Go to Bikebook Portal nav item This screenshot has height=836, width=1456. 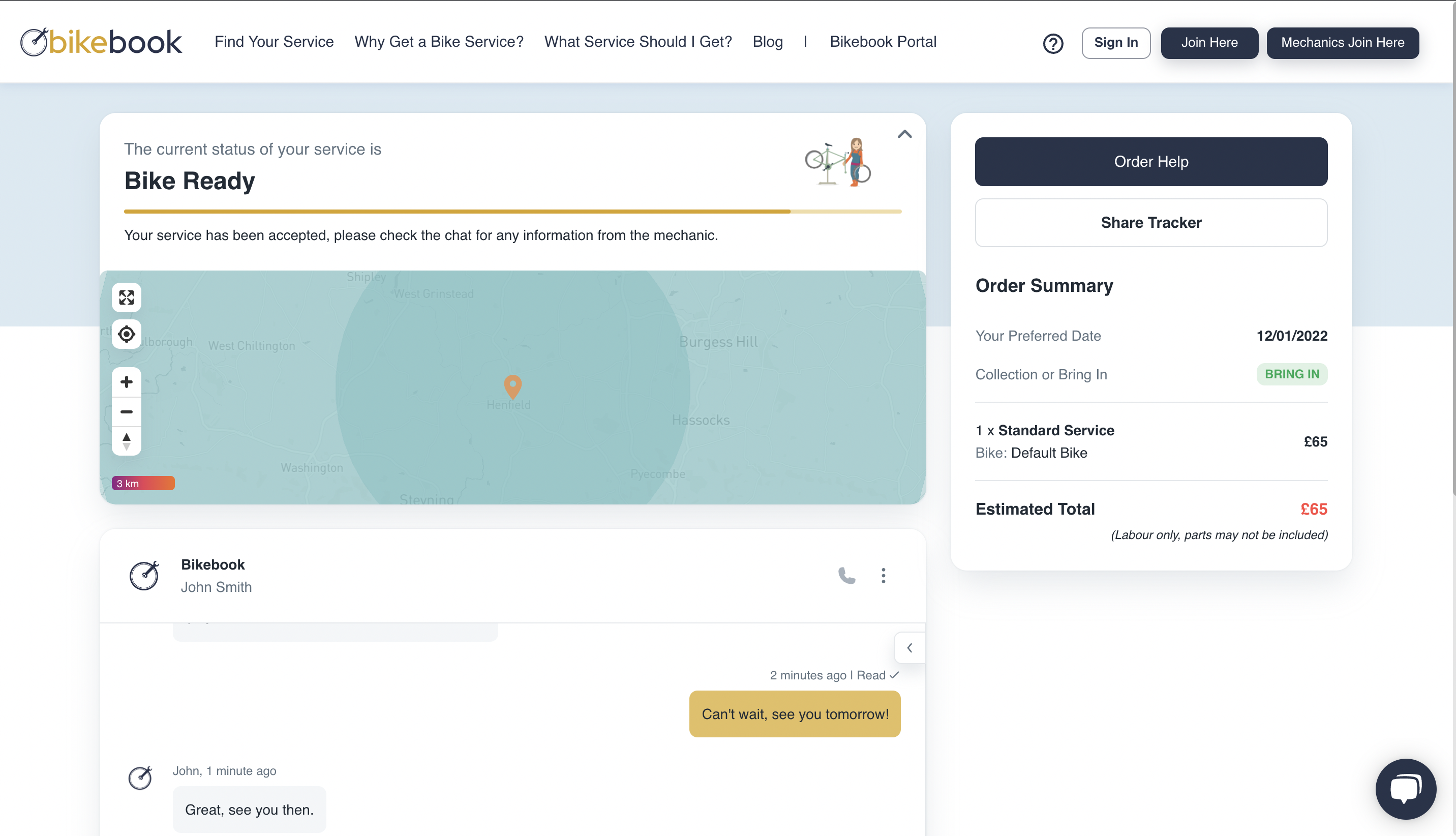click(x=883, y=42)
